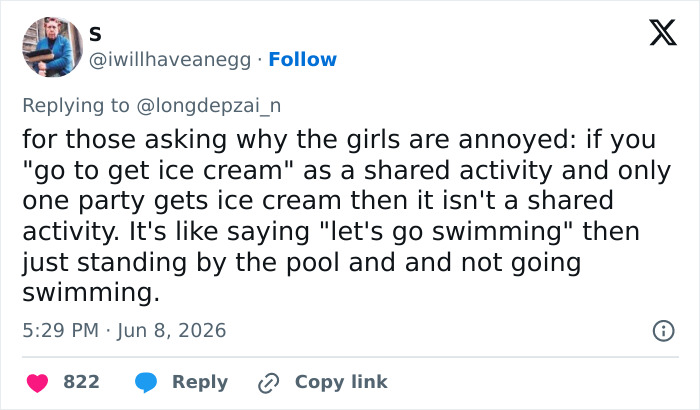Follow the @iwillhaveanegg account

(302, 59)
